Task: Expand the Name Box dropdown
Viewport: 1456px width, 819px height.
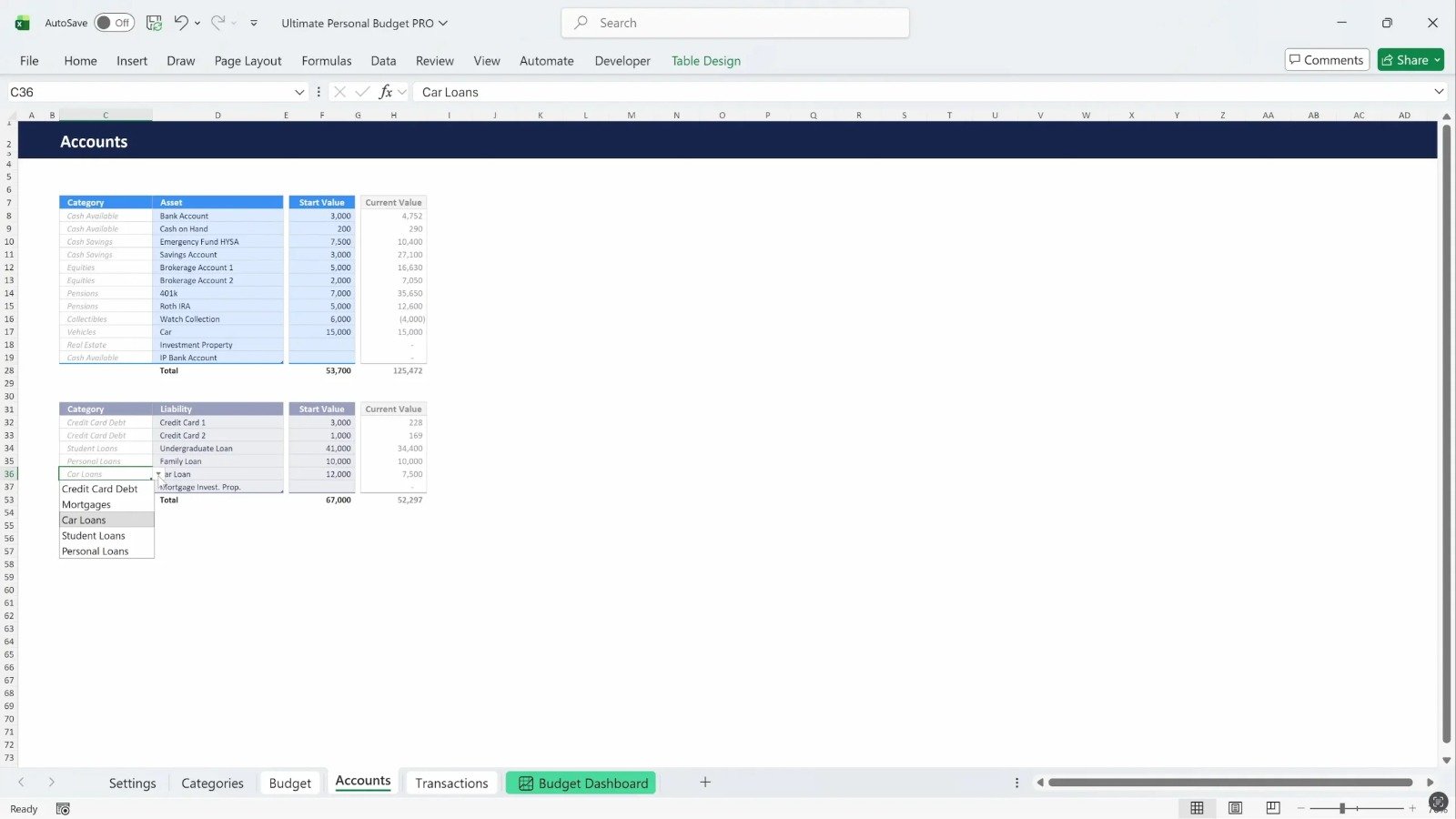Action: 299,92
